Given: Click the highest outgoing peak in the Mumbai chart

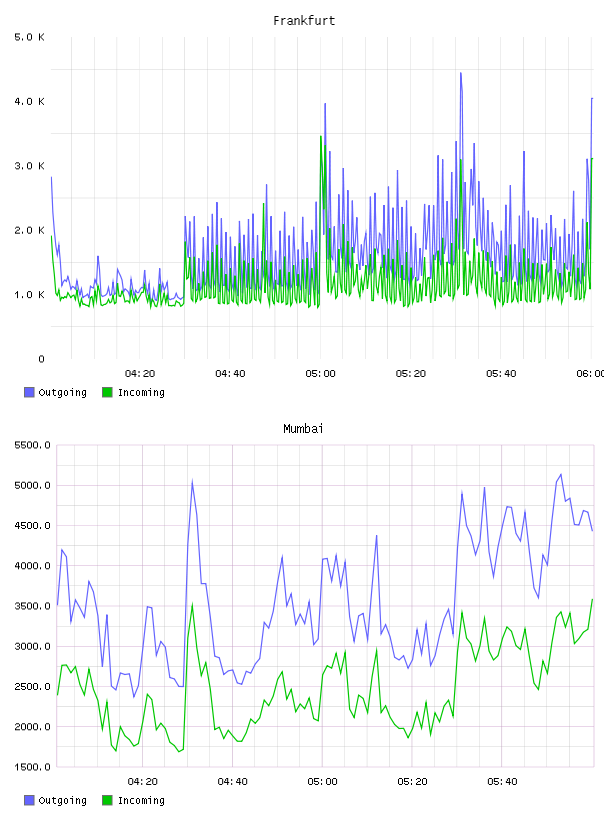Looking at the screenshot, I should [561, 475].
